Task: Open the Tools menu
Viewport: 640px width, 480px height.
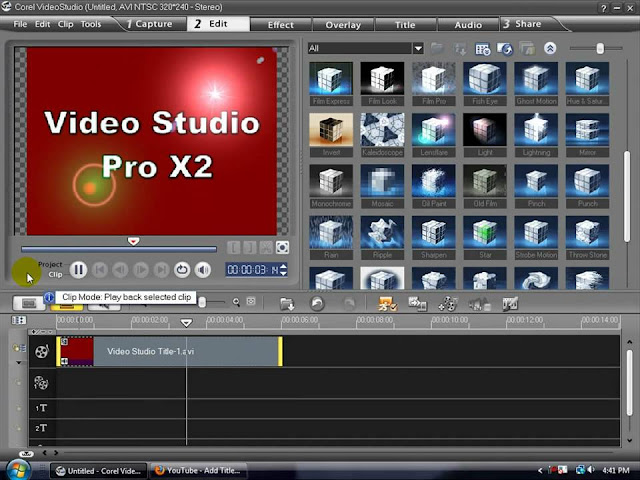Action: pos(91,24)
